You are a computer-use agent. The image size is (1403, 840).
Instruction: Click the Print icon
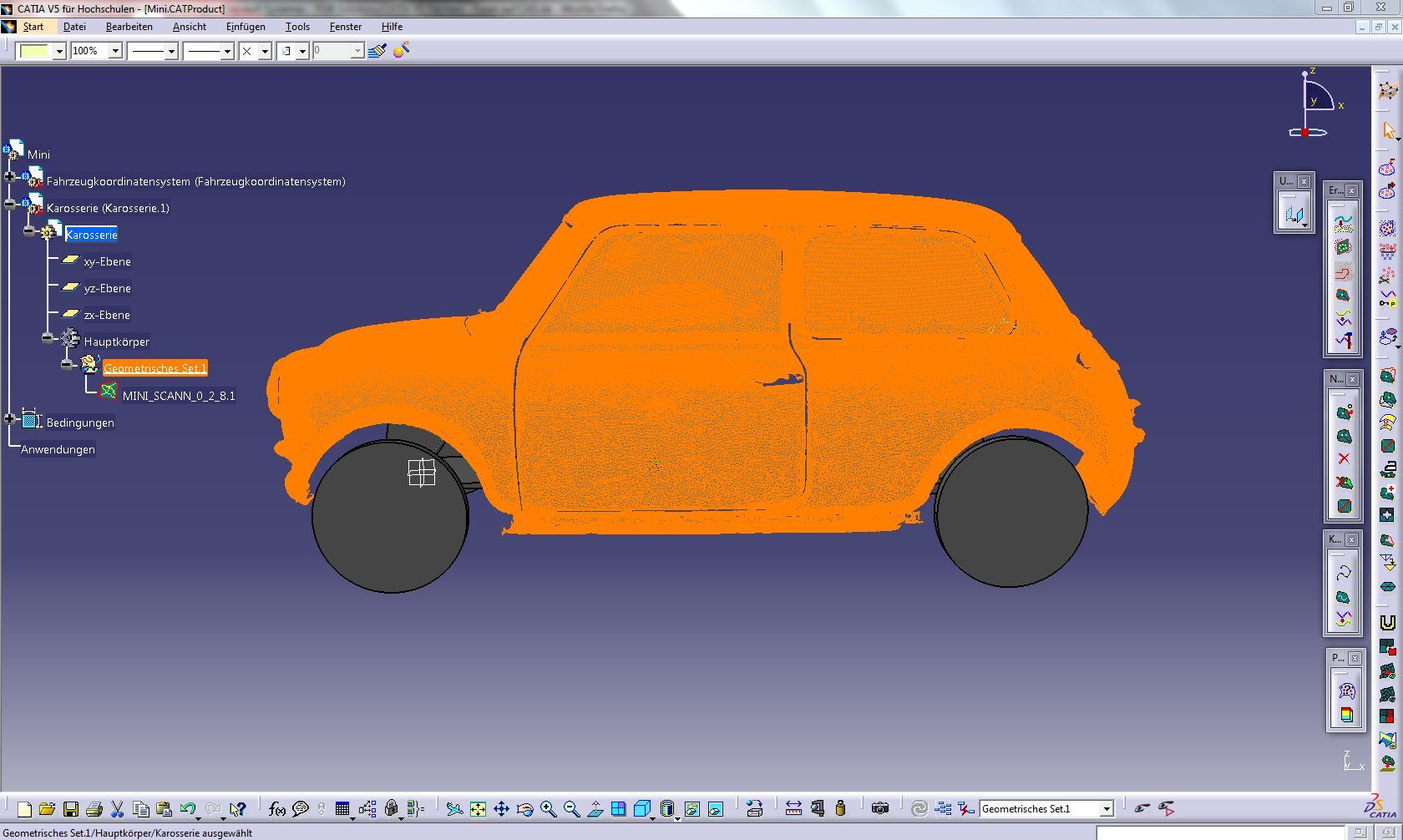[94, 808]
